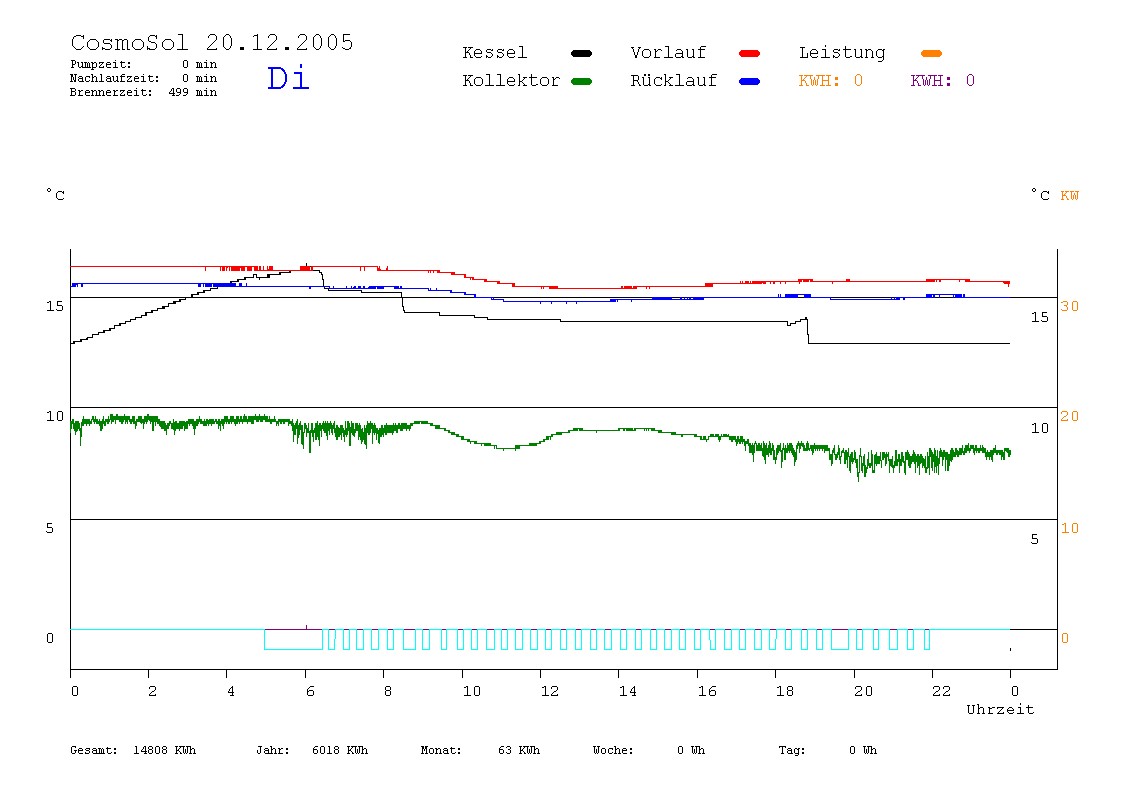
Task: Click hour '12' on the time axis
Action: coord(550,691)
